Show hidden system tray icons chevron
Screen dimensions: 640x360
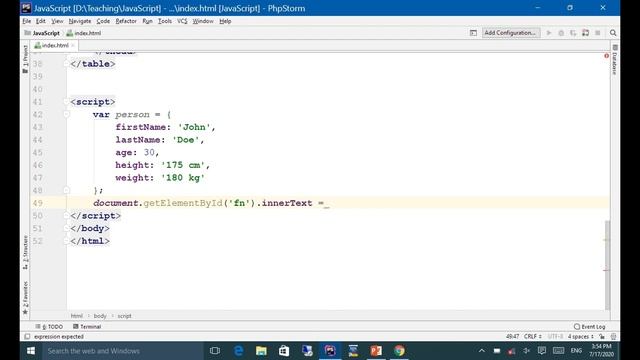[482, 351]
